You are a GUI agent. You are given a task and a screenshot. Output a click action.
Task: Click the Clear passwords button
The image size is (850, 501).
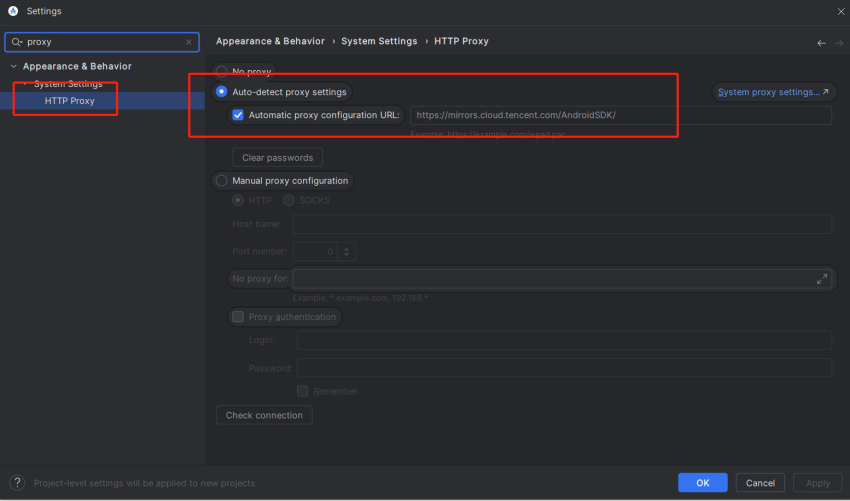[x=277, y=158]
